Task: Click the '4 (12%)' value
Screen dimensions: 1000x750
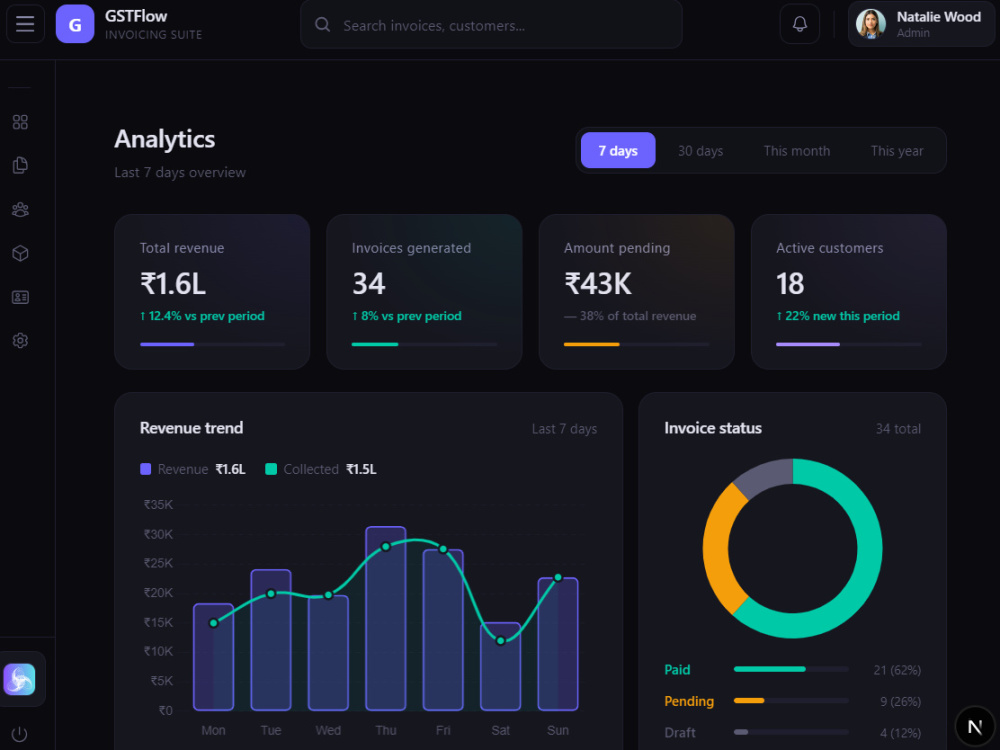Action: [x=900, y=732]
